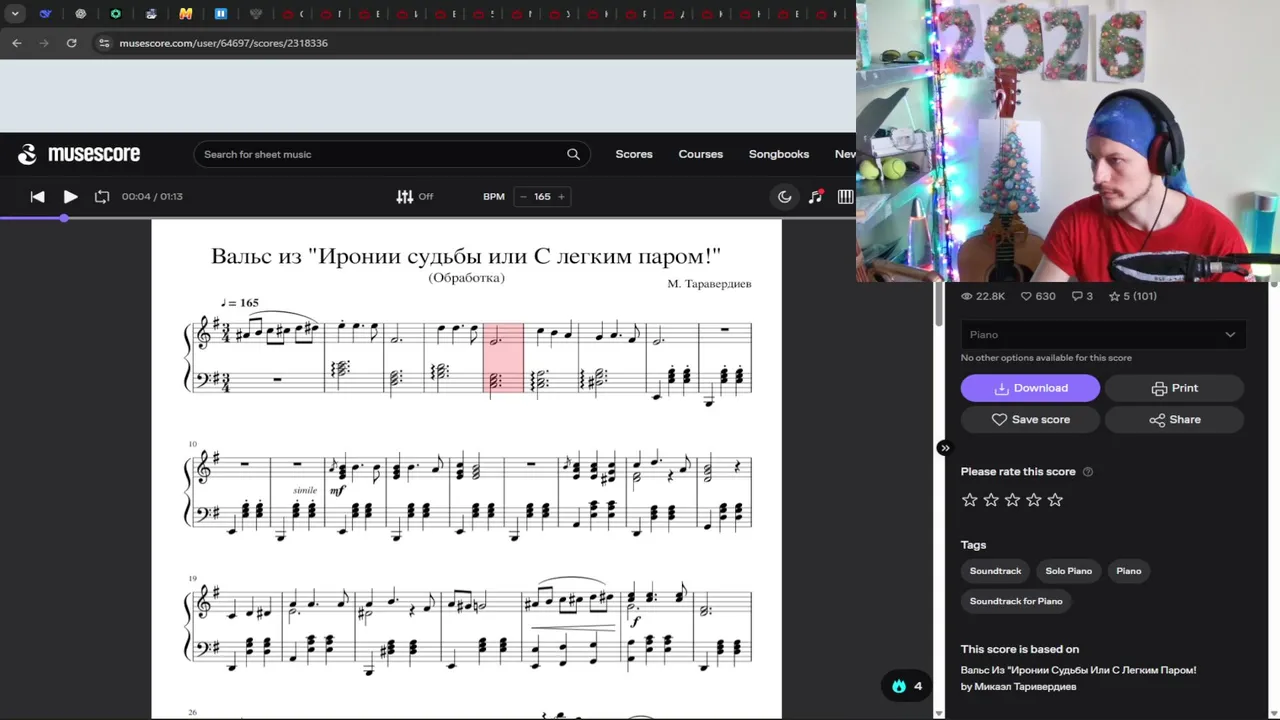The width and height of the screenshot is (1280, 720).
Task: Reload the page
Action: (x=71, y=43)
